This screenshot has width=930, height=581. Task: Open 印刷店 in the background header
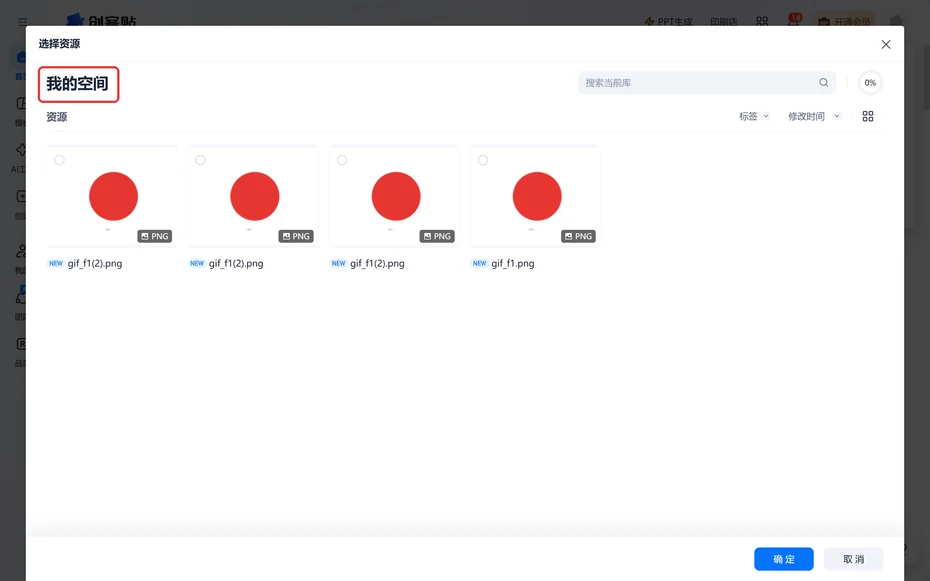(724, 22)
